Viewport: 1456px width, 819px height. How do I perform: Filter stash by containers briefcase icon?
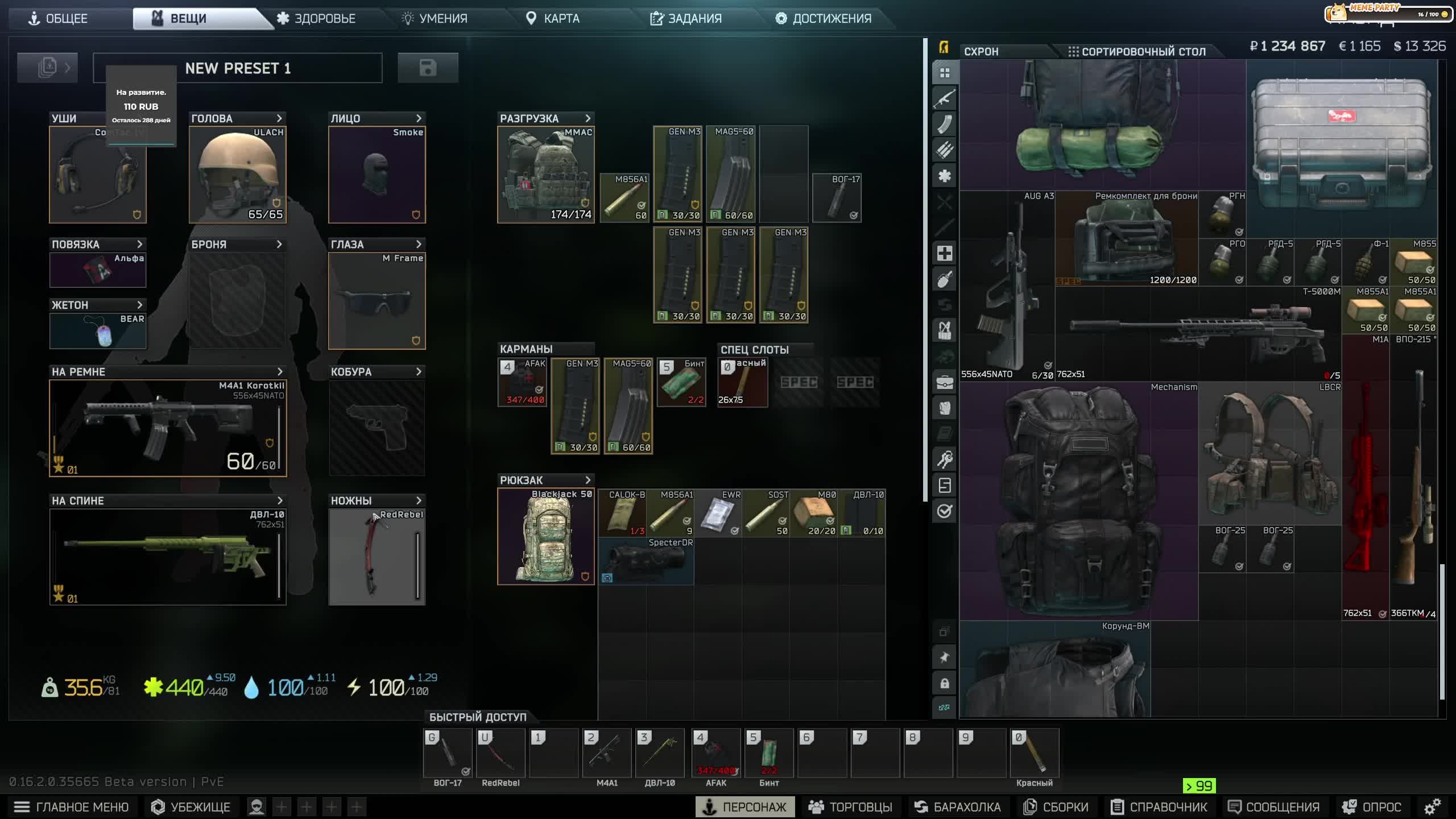point(944,382)
